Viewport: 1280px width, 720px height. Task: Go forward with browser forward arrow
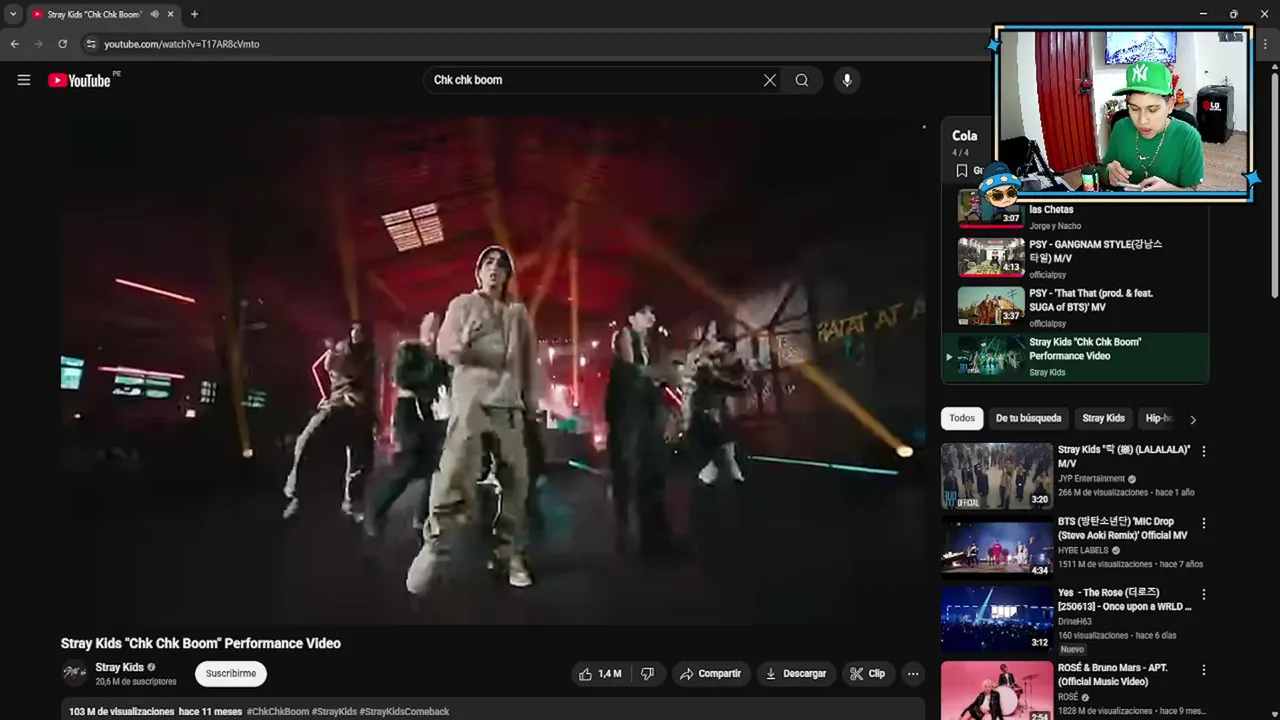38,44
